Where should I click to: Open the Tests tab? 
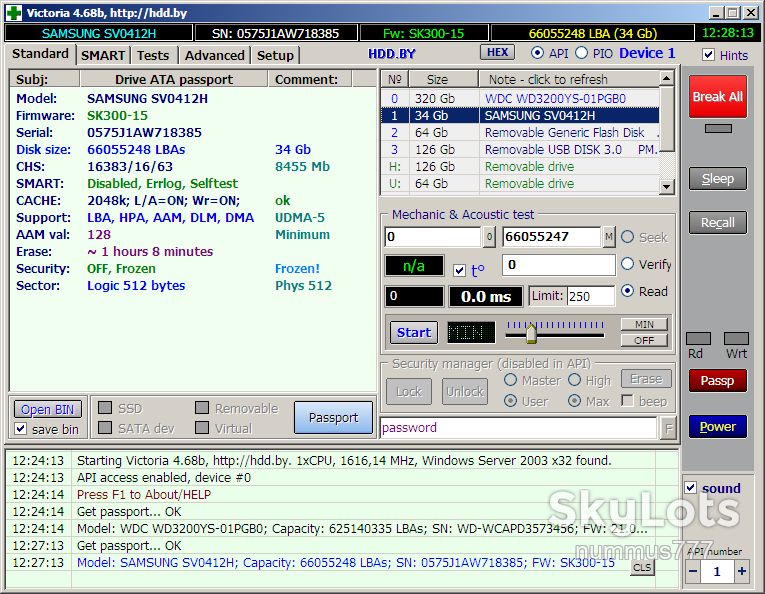153,55
